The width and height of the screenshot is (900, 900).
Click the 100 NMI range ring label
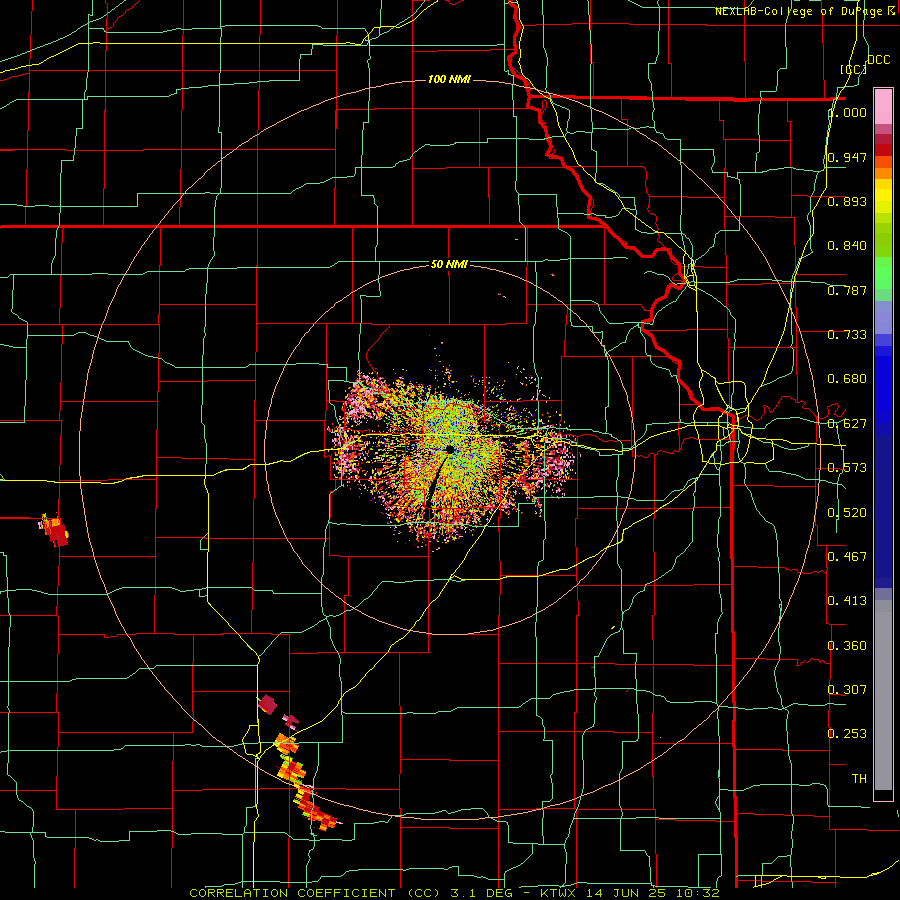pyautogui.click(x=449, y=79)
